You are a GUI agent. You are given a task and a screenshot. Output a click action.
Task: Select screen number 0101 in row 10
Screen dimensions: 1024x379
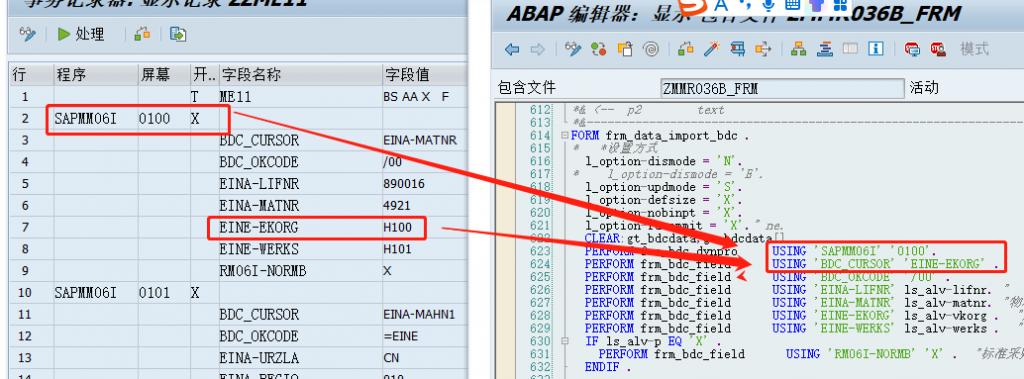pos(163,293)
